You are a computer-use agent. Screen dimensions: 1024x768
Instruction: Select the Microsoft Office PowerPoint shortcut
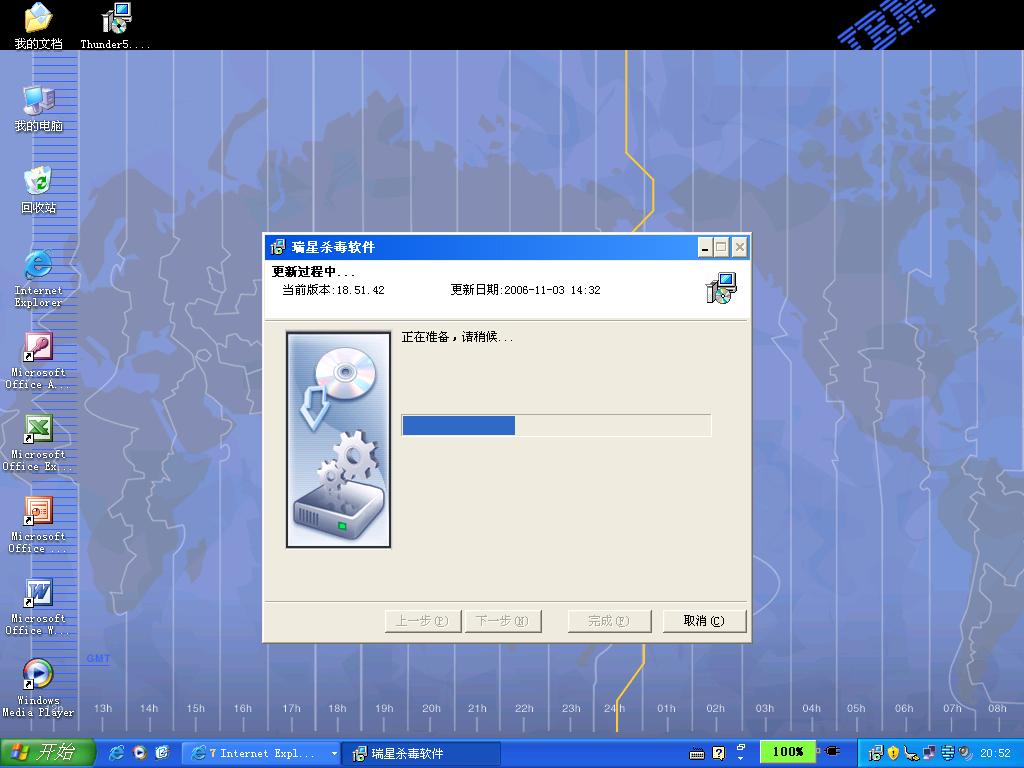[x=39, y=524]
